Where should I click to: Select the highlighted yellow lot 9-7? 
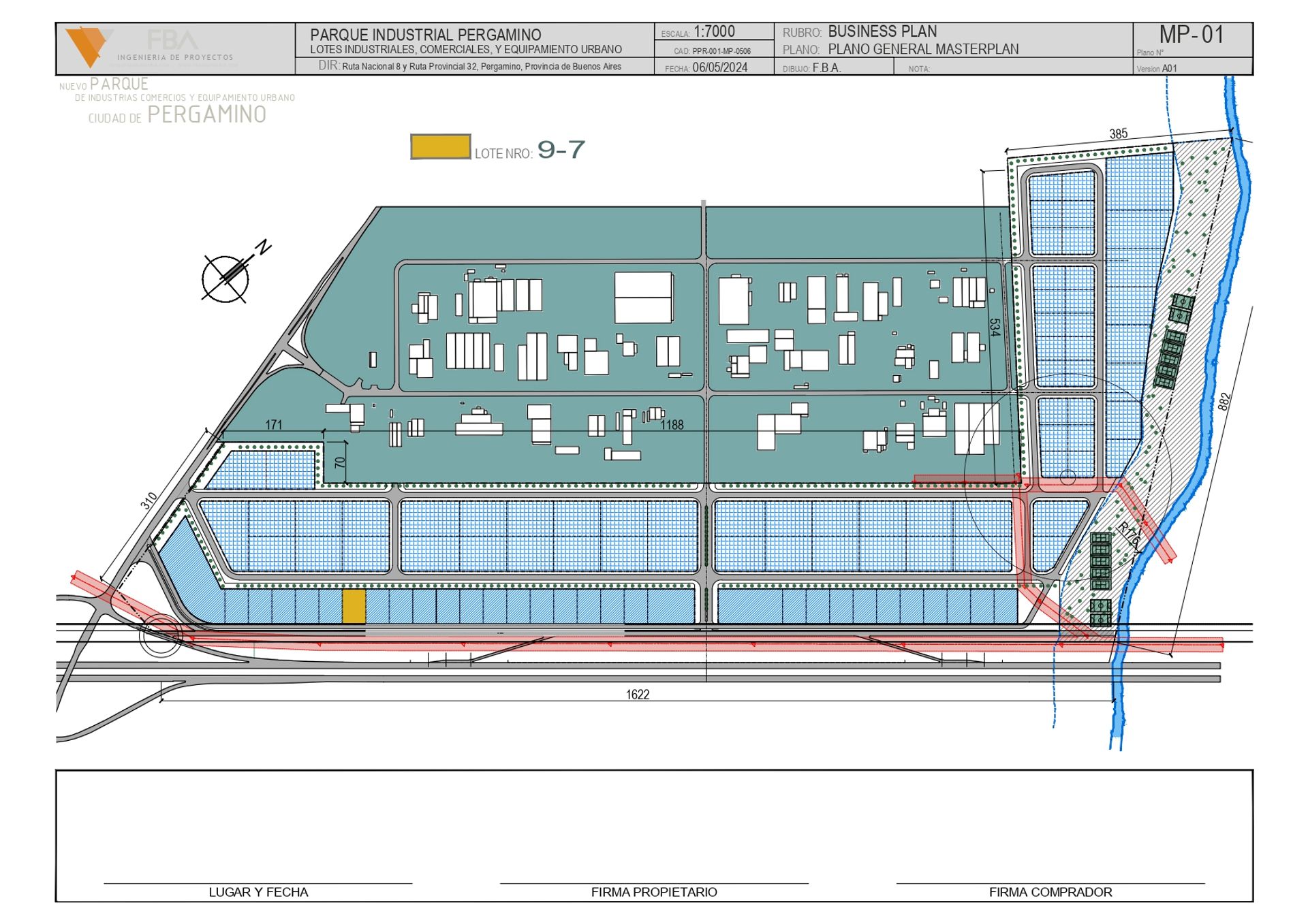pyautogui.click(x=354, y=606)
